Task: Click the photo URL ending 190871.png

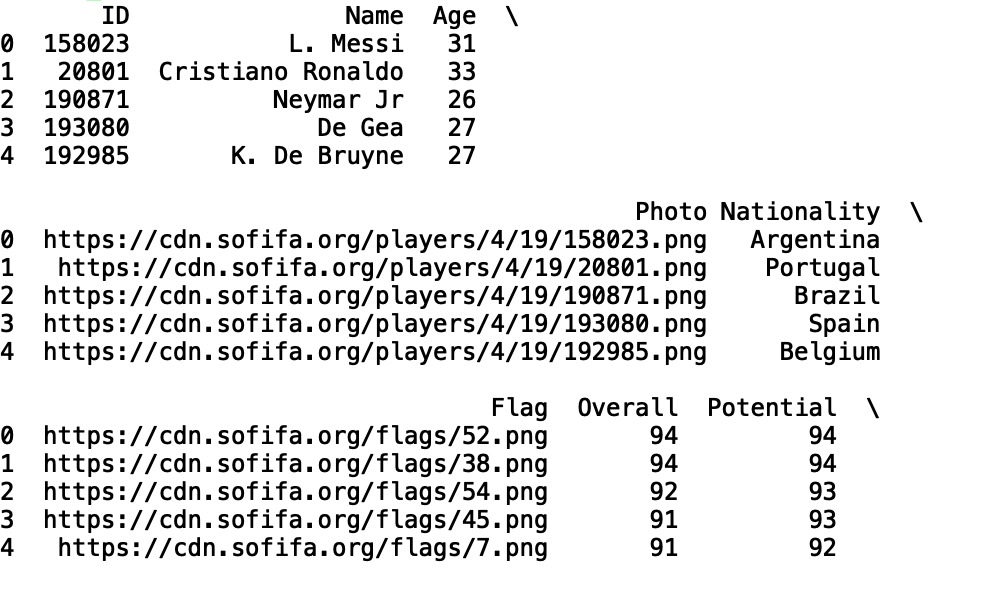Action: [x=375, y=296]
